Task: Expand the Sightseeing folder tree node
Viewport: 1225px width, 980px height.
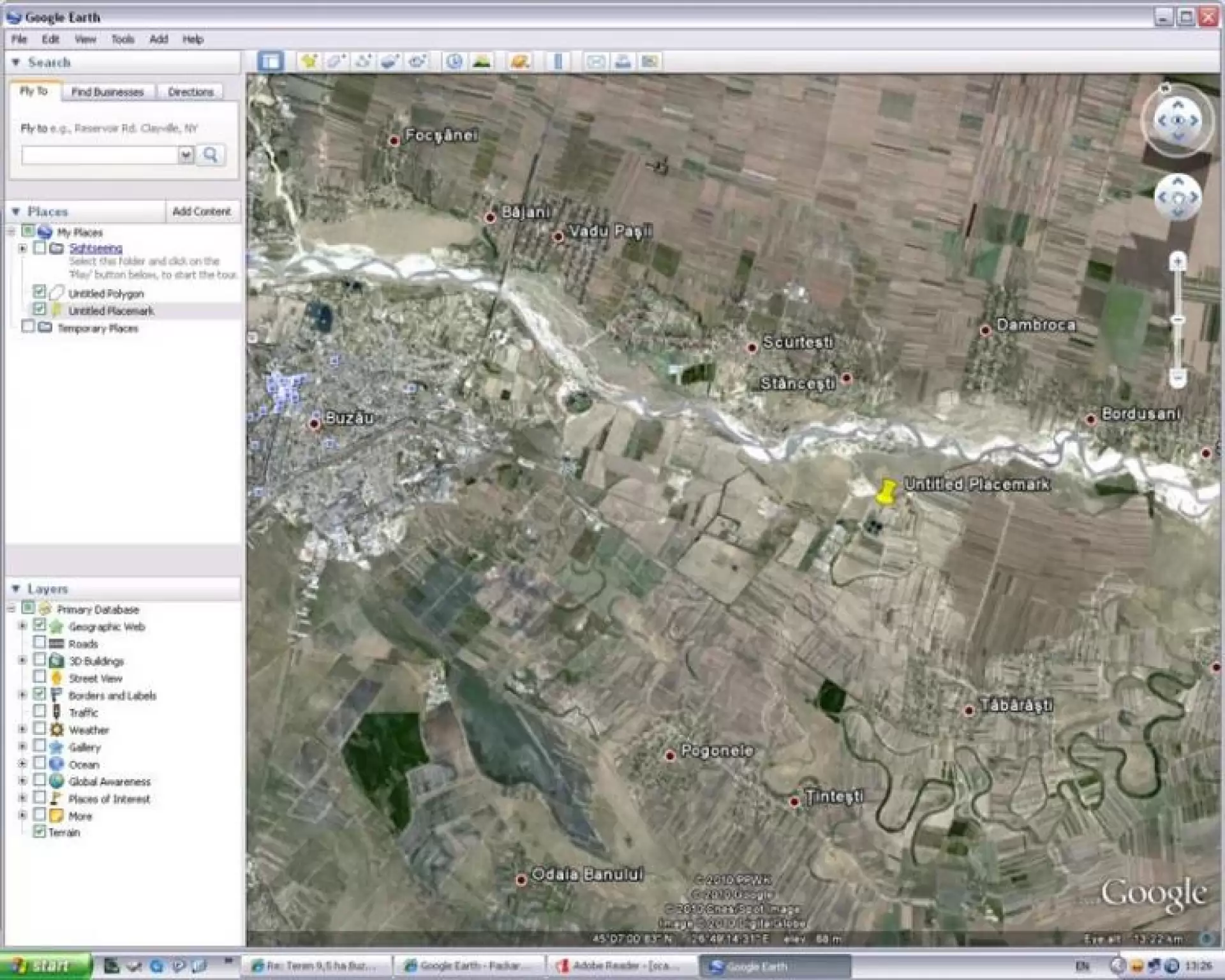Action: pos(22,248)
